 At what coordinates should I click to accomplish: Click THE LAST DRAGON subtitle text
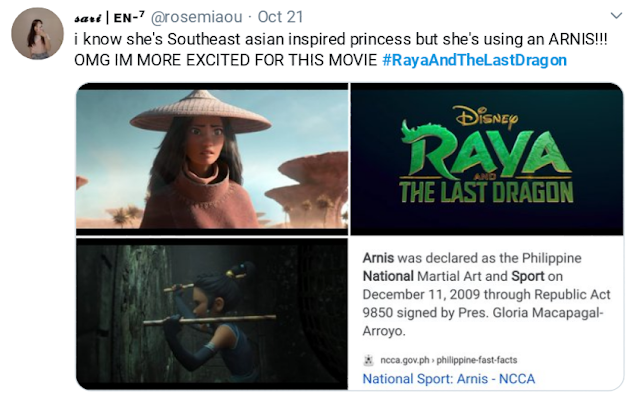[486, 192]
